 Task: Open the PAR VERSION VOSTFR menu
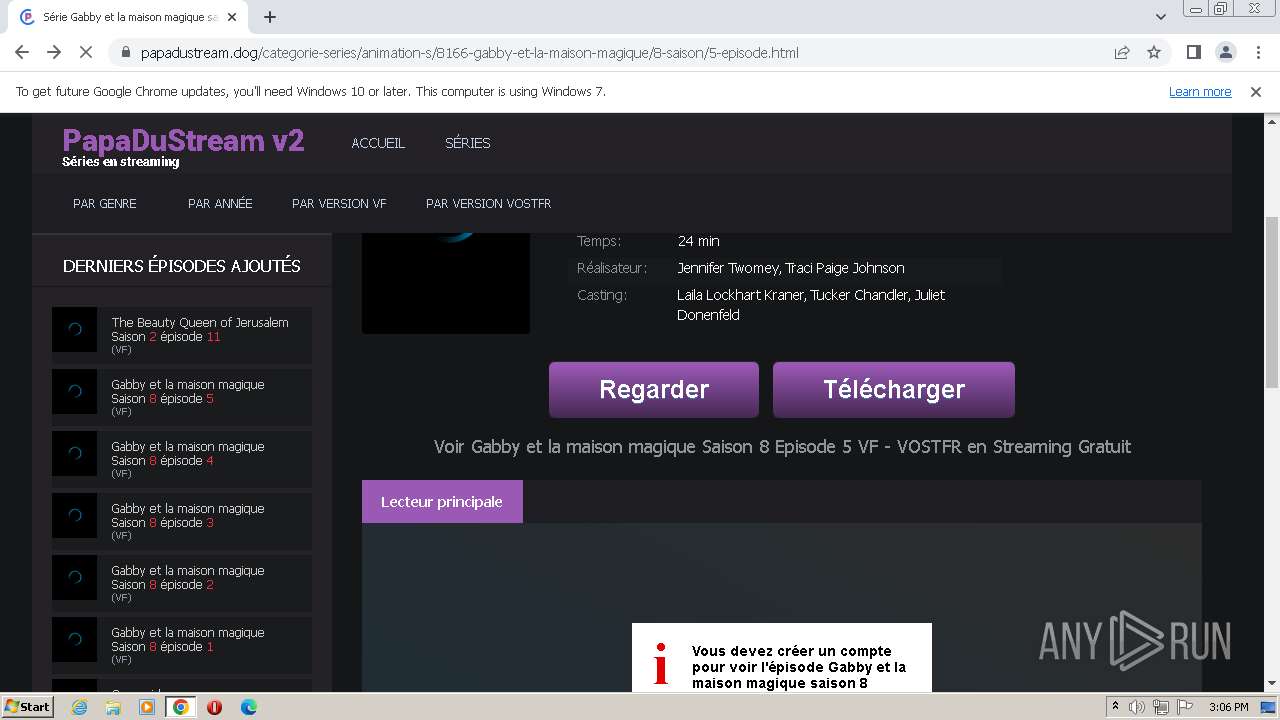click(488, 203)
